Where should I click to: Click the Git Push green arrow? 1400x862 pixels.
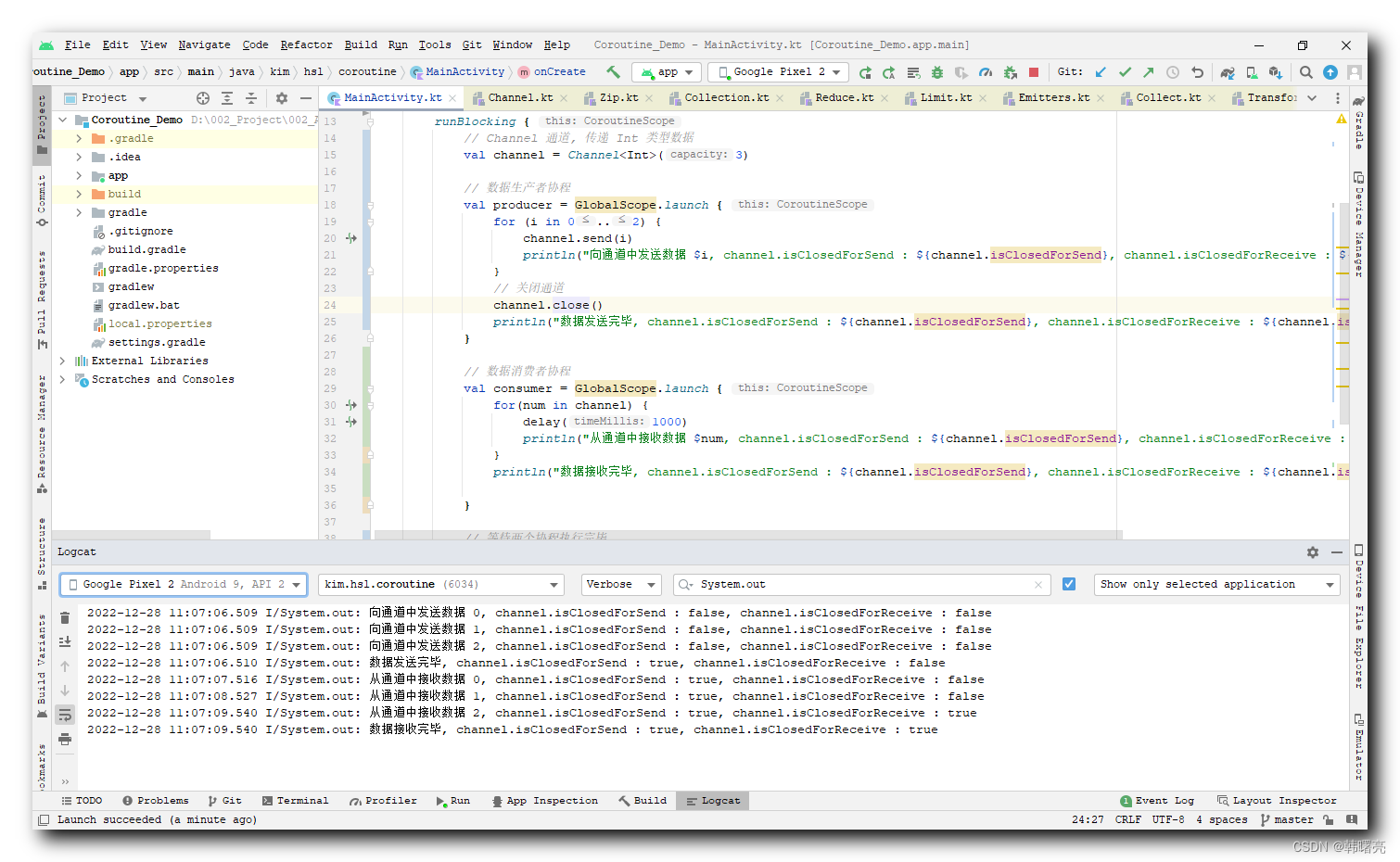1149,72
